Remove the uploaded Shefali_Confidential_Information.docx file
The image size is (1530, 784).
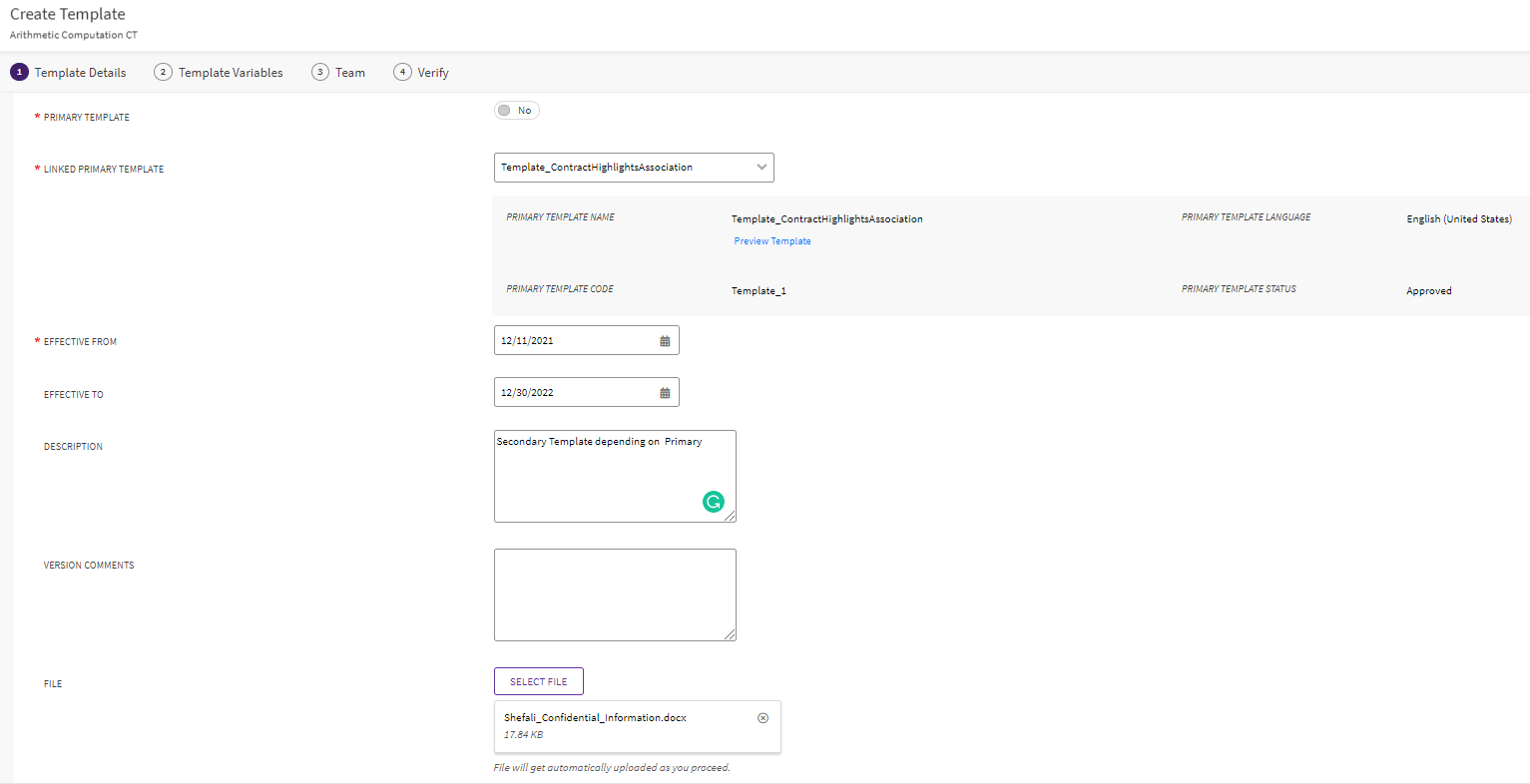coord(763,718)
